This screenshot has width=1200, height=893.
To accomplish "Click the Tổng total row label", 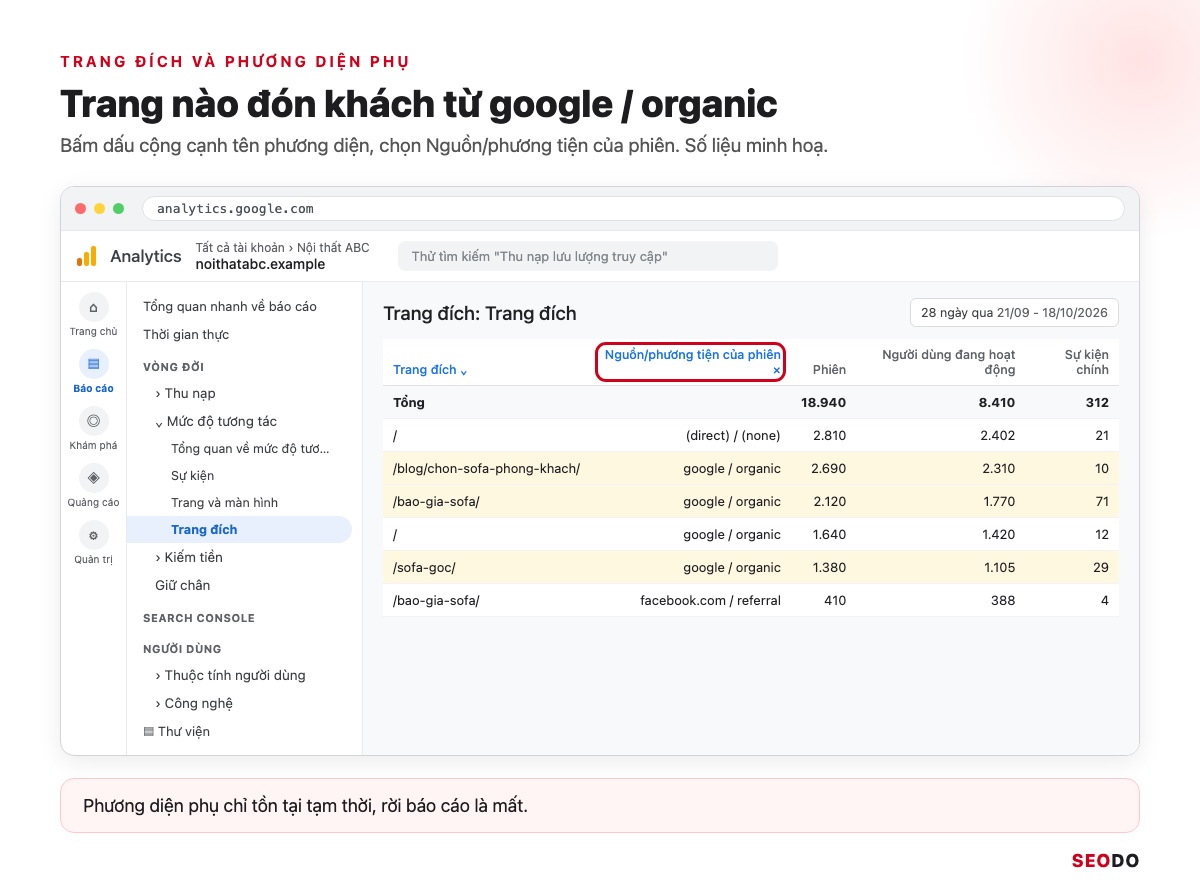I will click(x=409, y=402).
